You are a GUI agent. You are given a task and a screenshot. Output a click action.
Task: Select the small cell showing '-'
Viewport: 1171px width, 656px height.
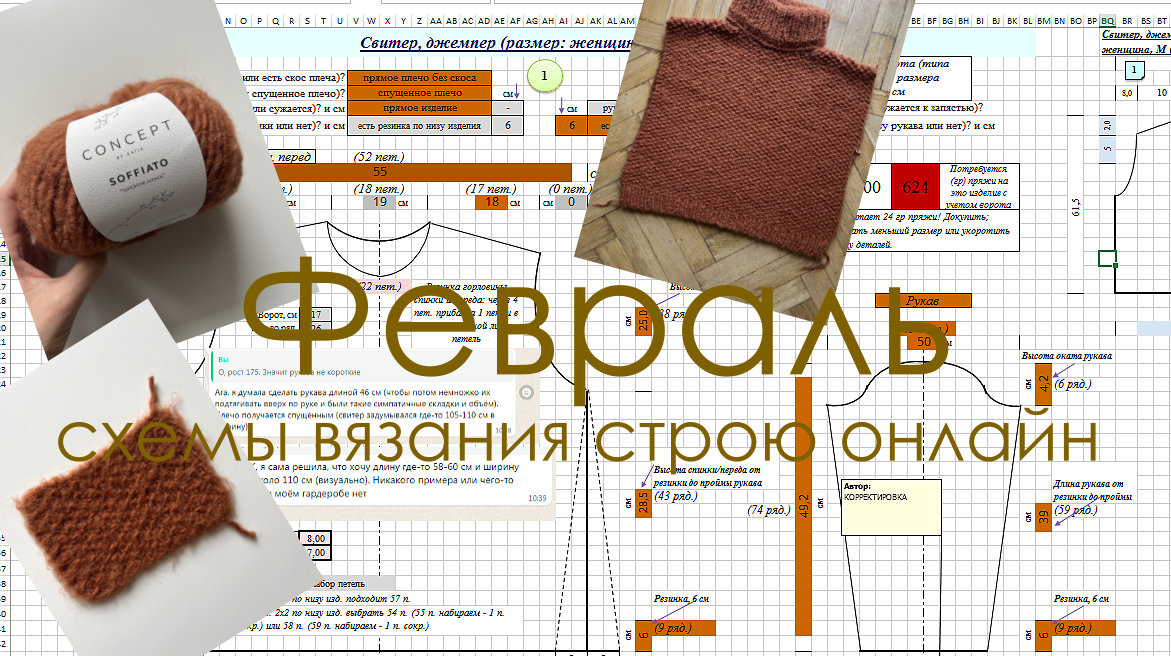(x=508, y=108)
